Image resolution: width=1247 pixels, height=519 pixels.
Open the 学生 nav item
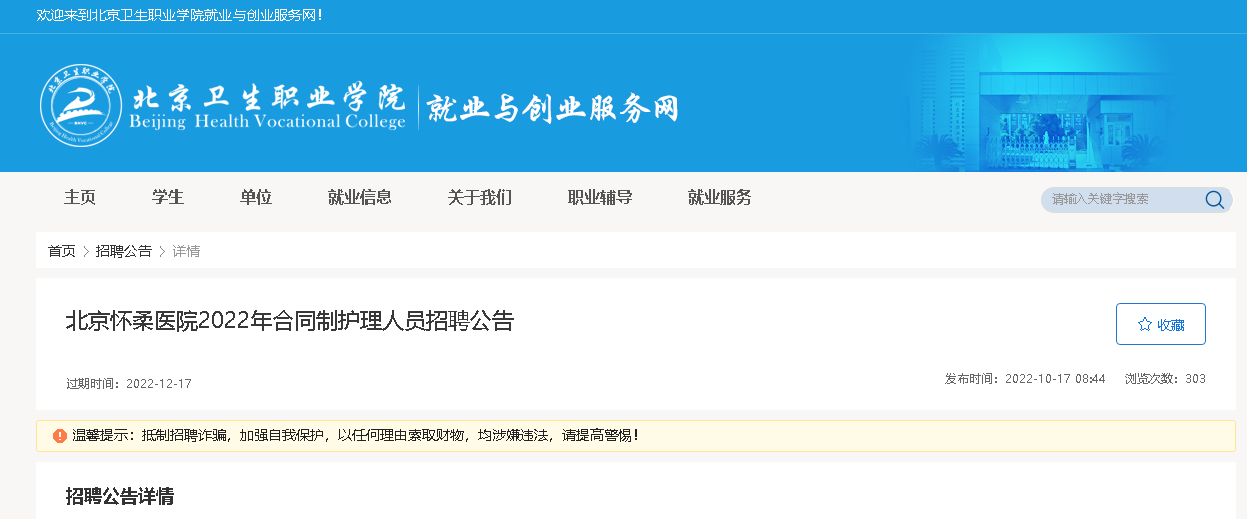pyautogui.click(x=168, y=198)
